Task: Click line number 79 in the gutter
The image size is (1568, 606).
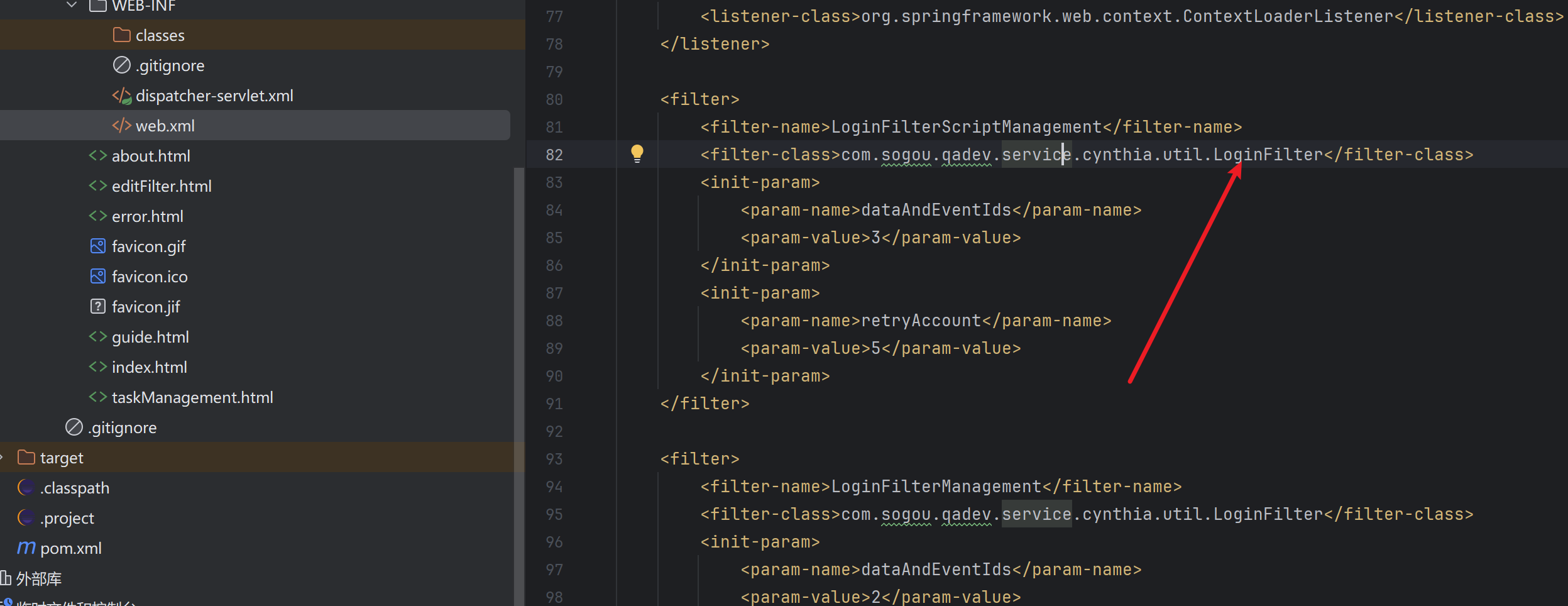Action: click(554, 72)
